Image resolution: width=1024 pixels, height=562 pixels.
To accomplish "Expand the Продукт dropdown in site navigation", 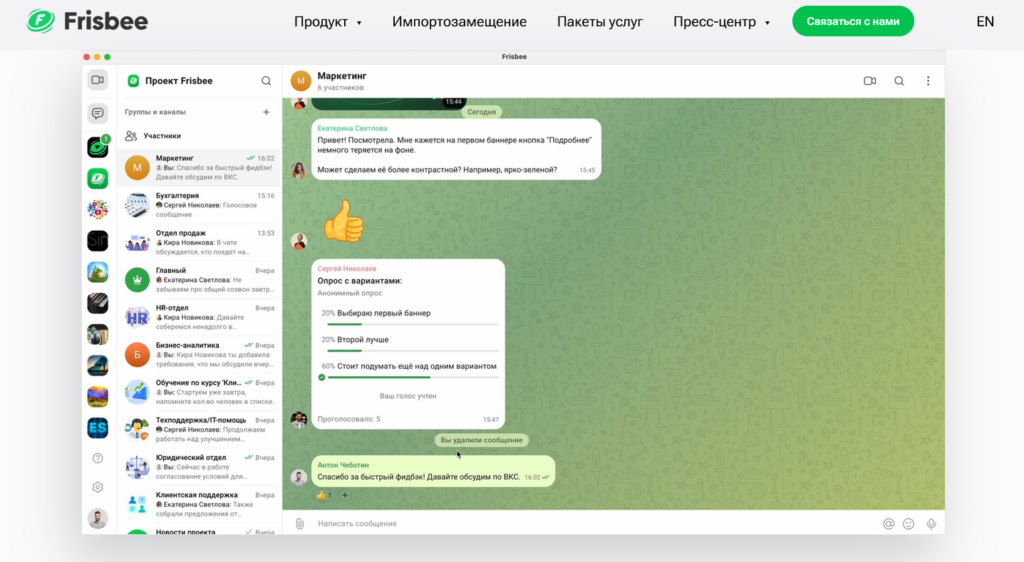I will coord(327,22).
